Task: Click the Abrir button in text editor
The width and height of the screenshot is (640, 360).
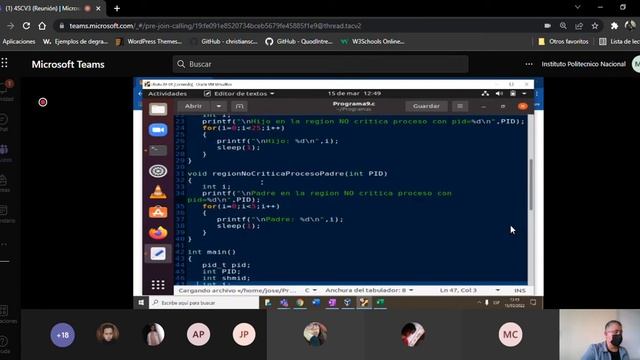Action: tap(193, 106)
